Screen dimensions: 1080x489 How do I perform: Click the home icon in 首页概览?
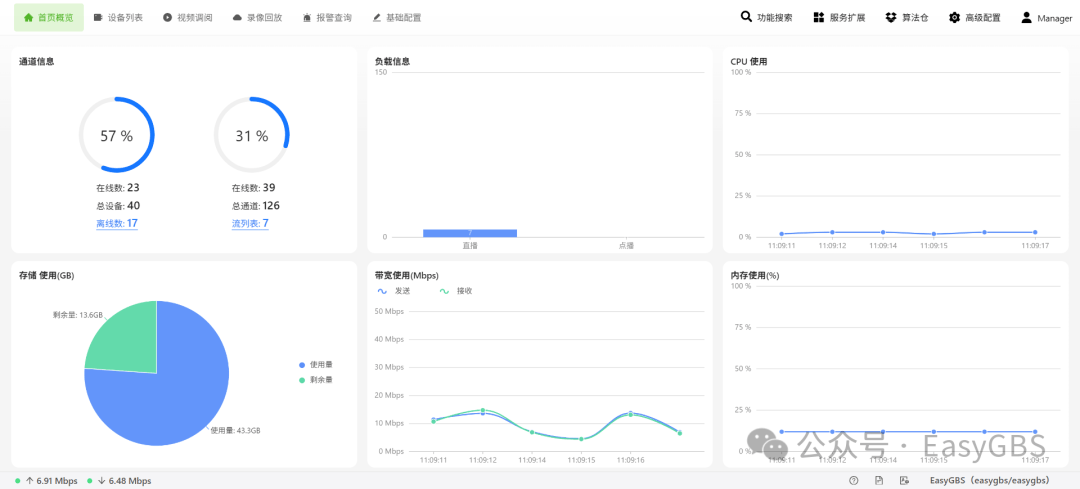click(x=28, y=18)
